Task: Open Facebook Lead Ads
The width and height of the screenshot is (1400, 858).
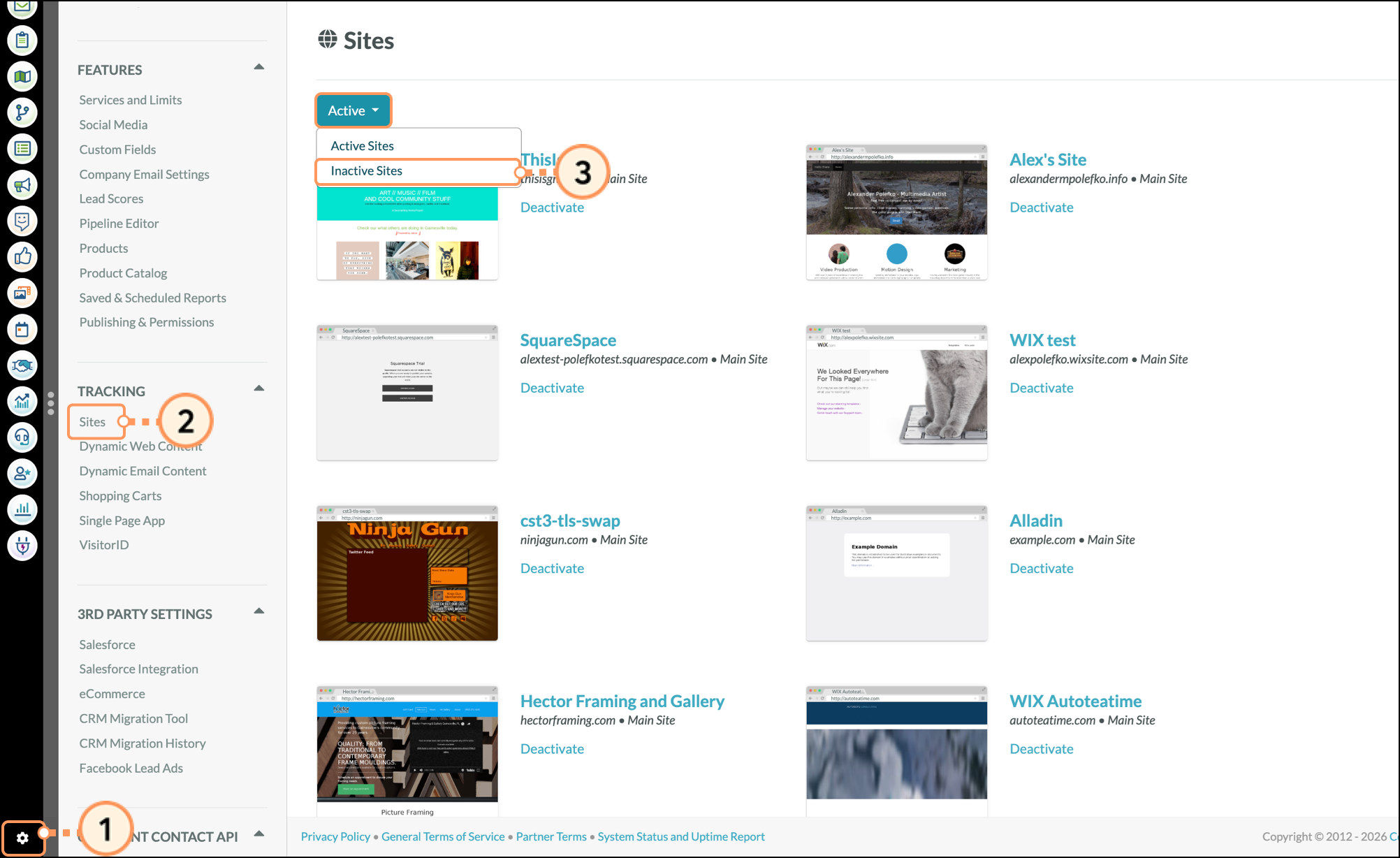Action: [x=131, y=769]
